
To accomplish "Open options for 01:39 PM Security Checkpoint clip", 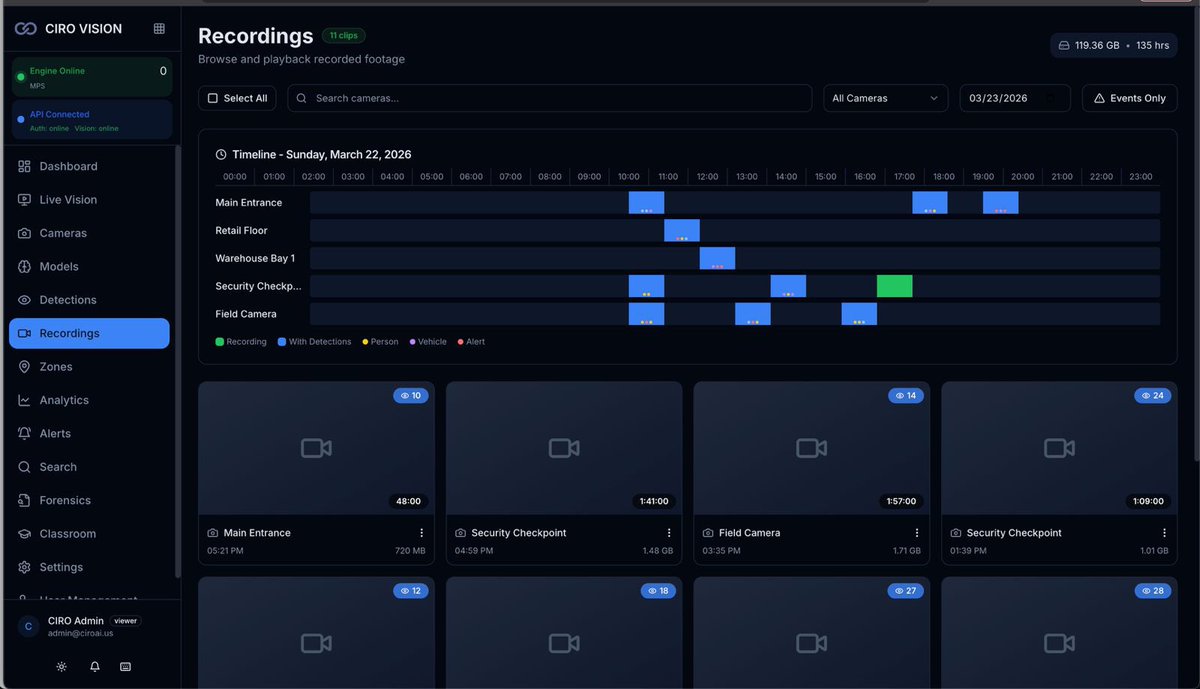I will pyautogui.click(x=1164, y=533).
